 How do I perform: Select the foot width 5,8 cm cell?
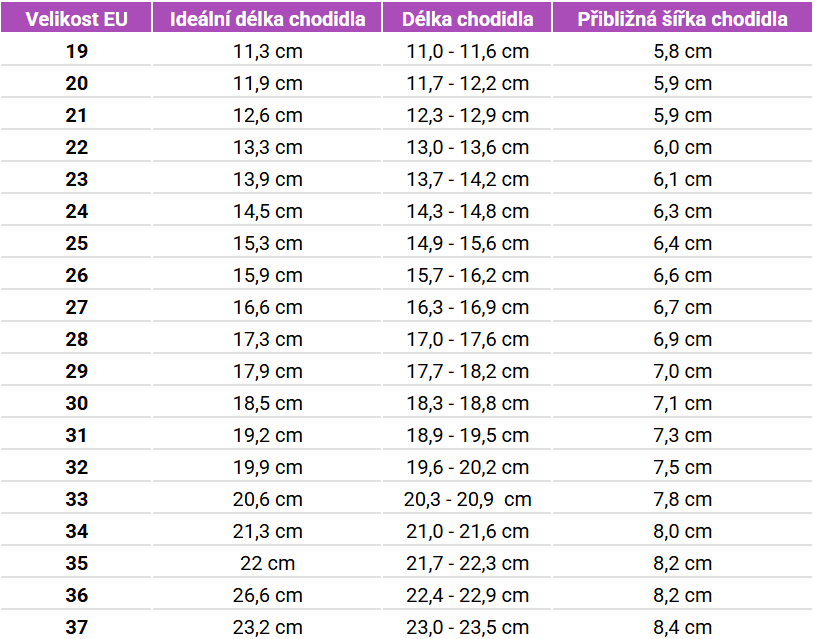pos(682,51)
